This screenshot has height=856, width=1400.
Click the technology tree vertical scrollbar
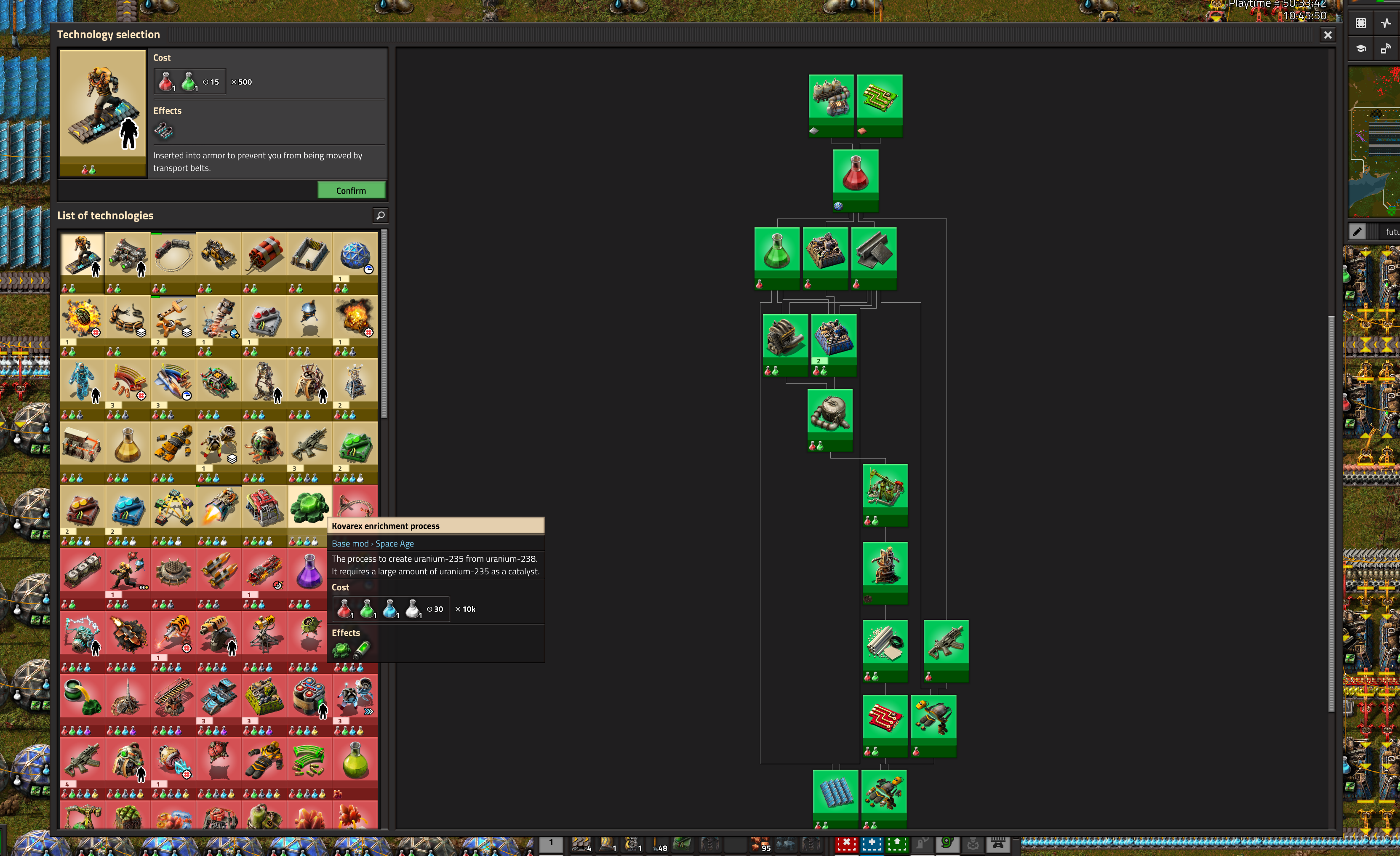[x=1331, y=514]
